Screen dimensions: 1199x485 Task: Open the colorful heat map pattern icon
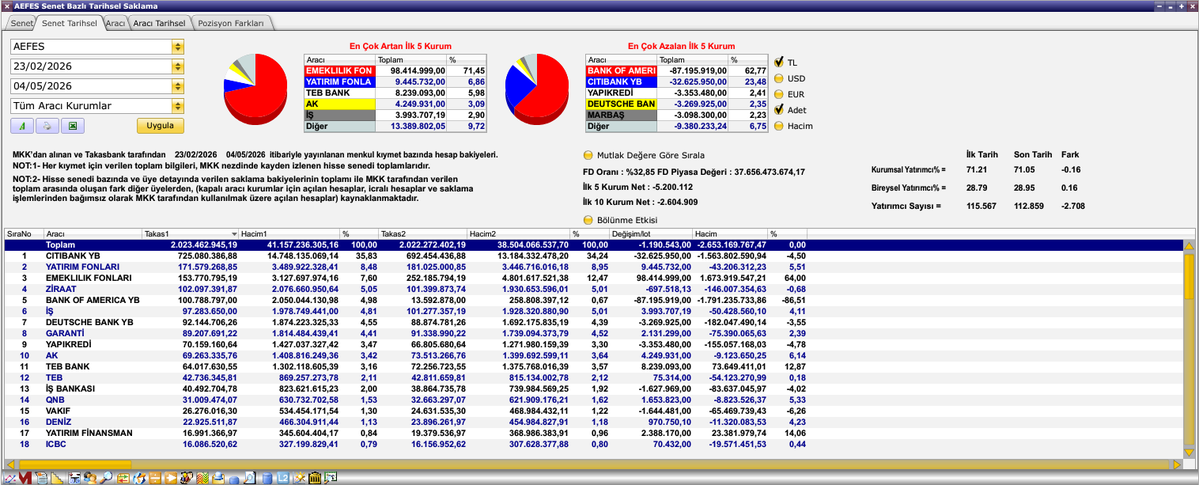[x=202, y=478]
